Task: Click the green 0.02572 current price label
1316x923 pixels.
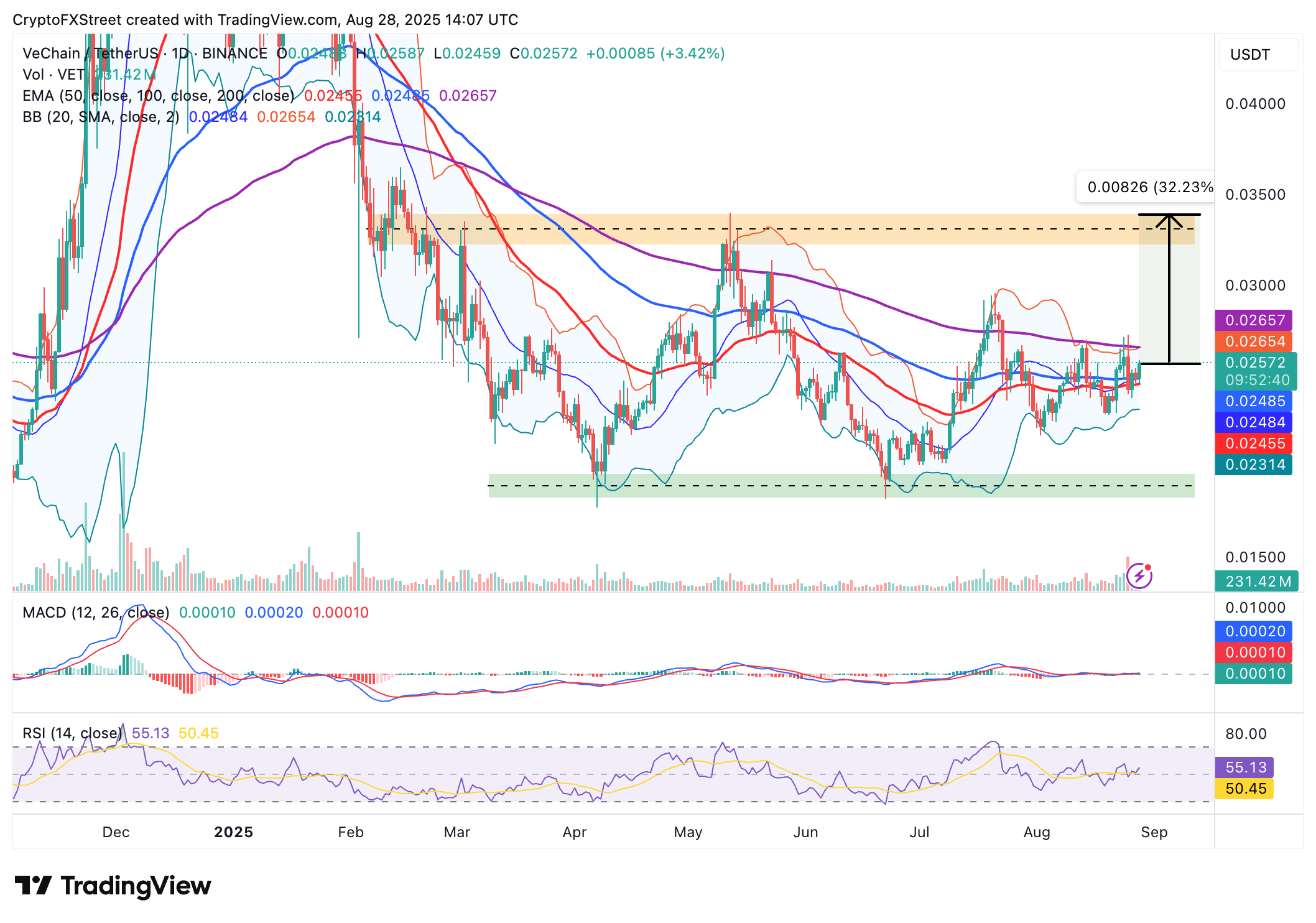Action: pyautogui.click(x=1254, y=363)
